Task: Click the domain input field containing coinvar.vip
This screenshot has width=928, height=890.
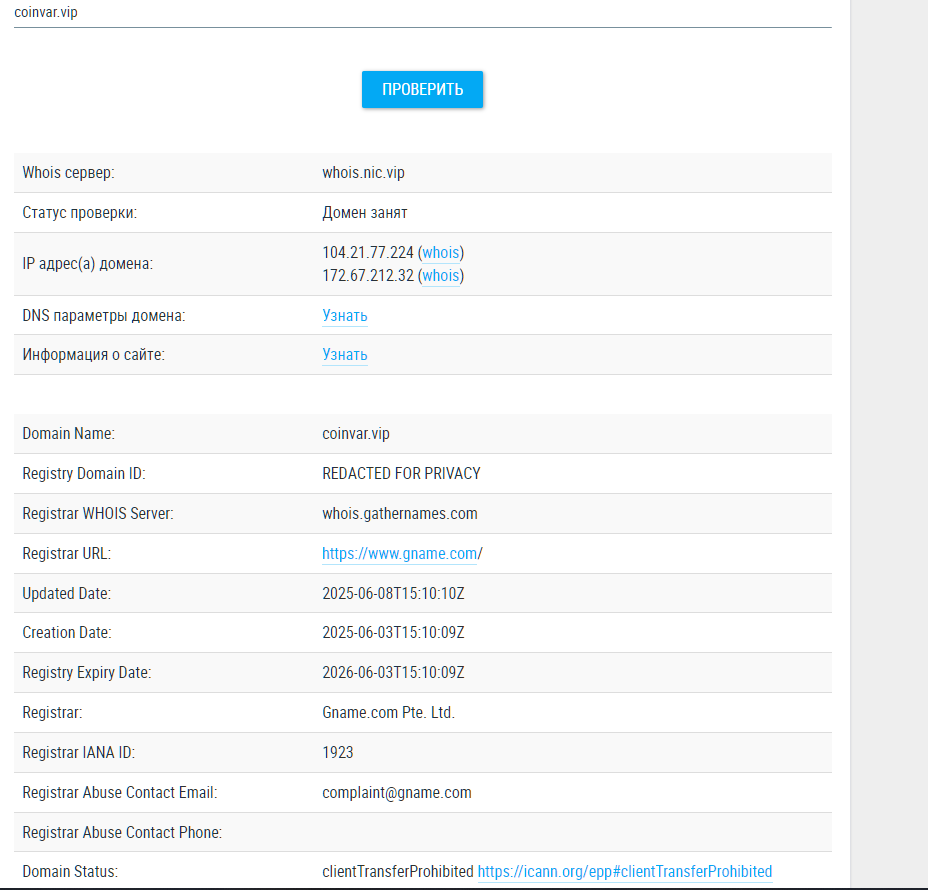Action: pyautogui.click(x=423, y=13)
